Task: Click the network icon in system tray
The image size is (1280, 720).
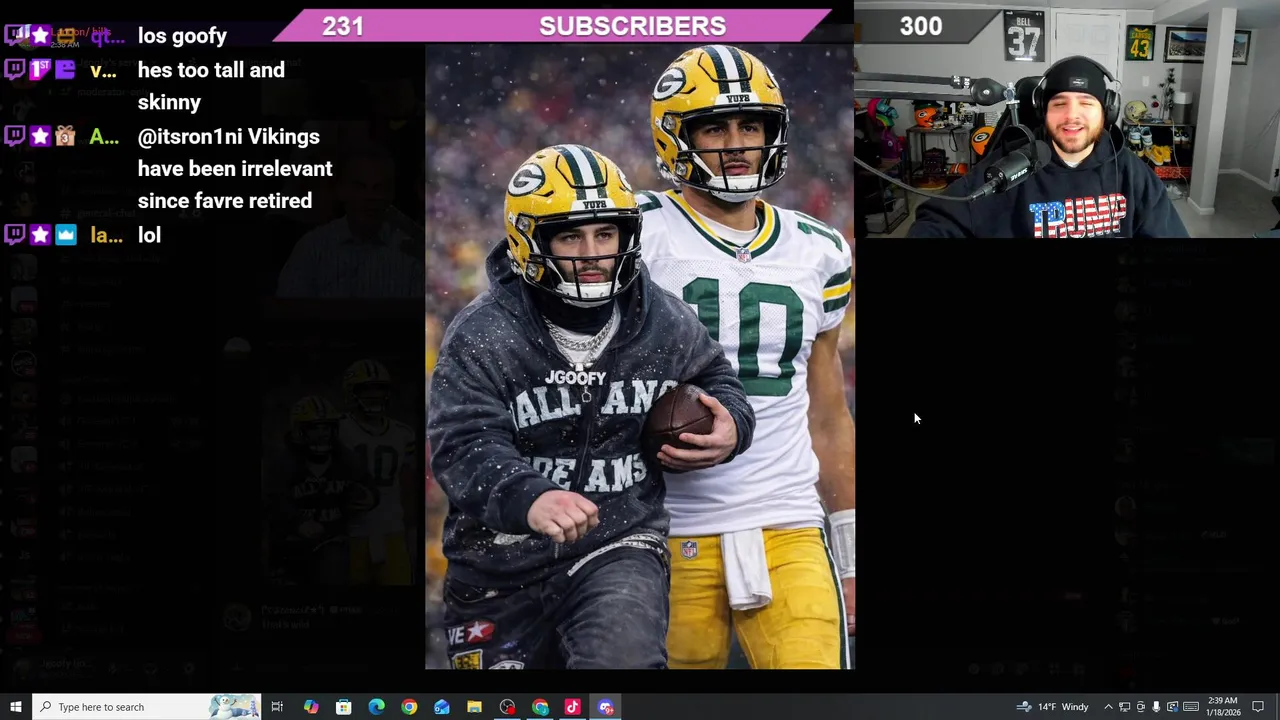Action: coord(1124,707)
